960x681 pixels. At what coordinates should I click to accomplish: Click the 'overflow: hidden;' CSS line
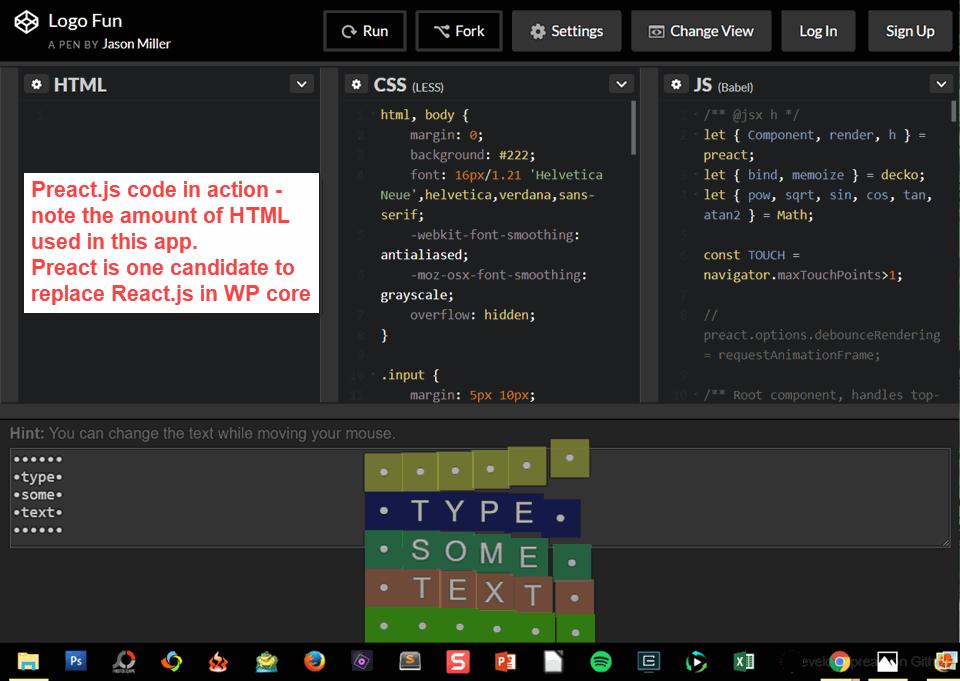tap(472, 315)
